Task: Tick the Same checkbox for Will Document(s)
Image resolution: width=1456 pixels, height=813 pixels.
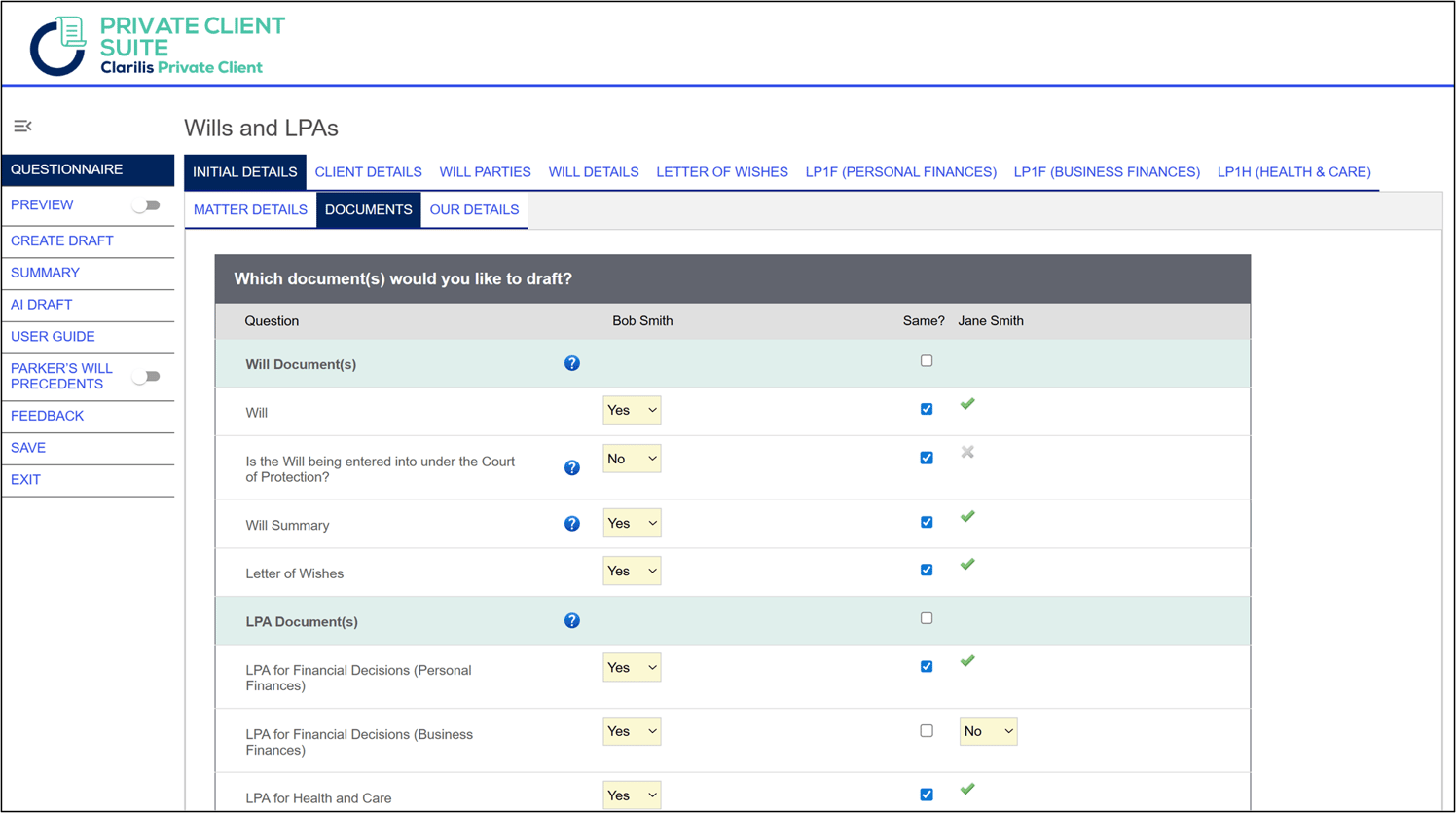Action: click(x=927, y=361)
